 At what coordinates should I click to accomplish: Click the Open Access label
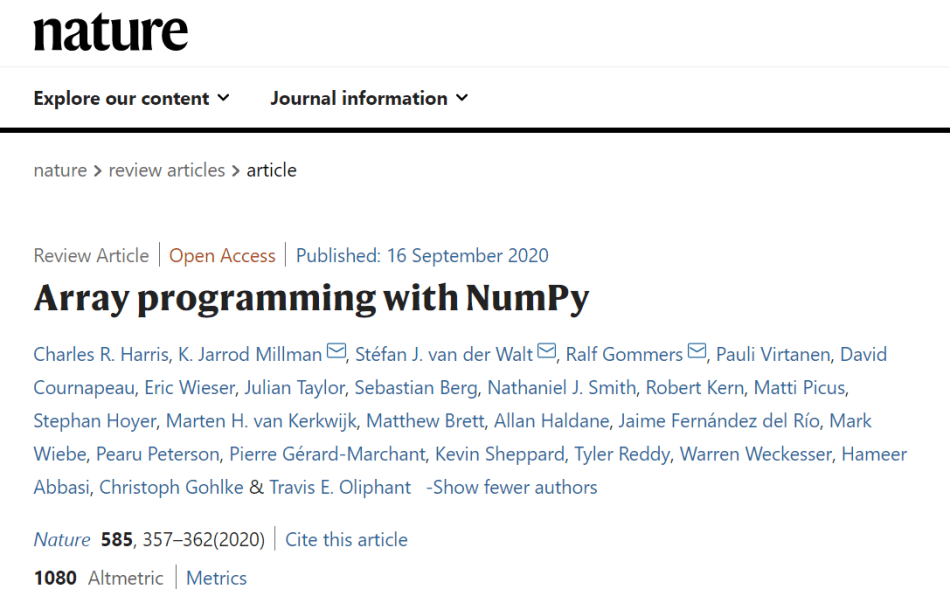click(x=222, y=256)
